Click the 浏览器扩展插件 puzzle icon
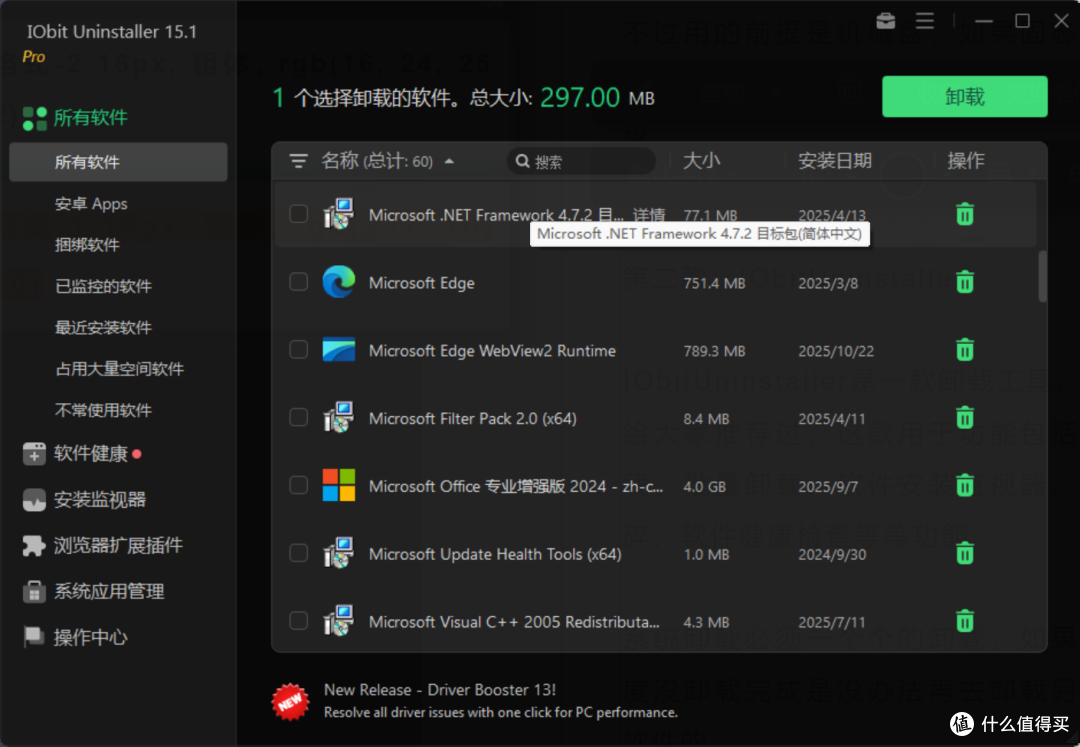The height and width of the screenshot is (747, 1080). tap(34, 545)
